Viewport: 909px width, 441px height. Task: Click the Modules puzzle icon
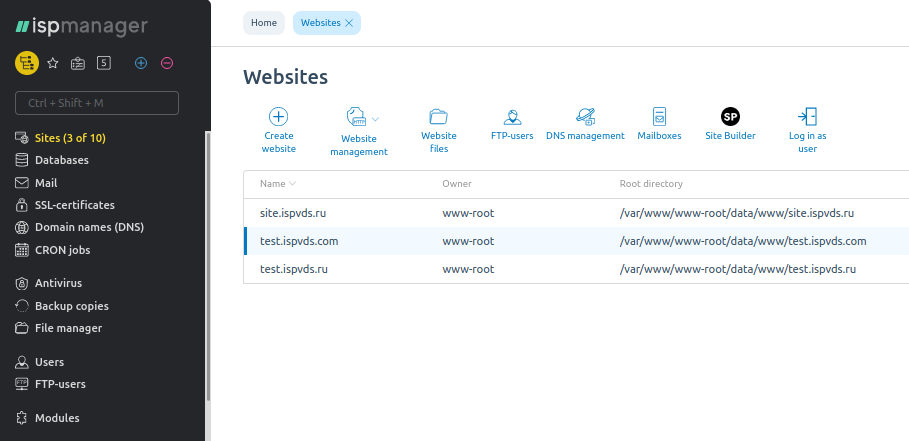(x=21, y=418)
